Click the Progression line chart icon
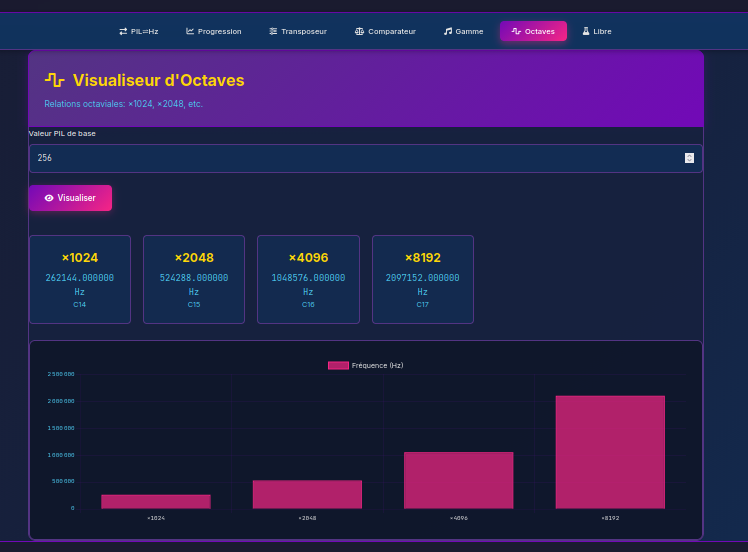 click(x=190, y=31)
